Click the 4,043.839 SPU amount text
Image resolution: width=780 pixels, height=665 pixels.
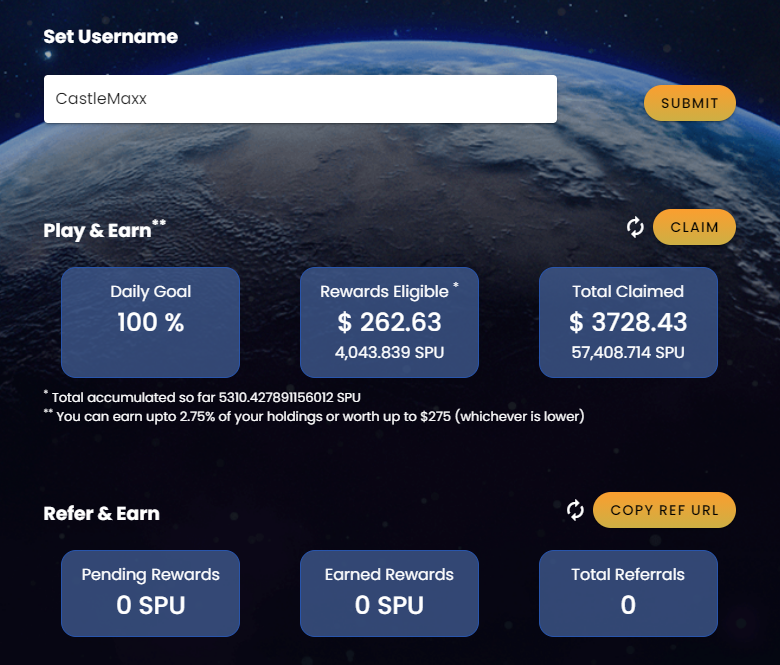(x=390, y=352)
